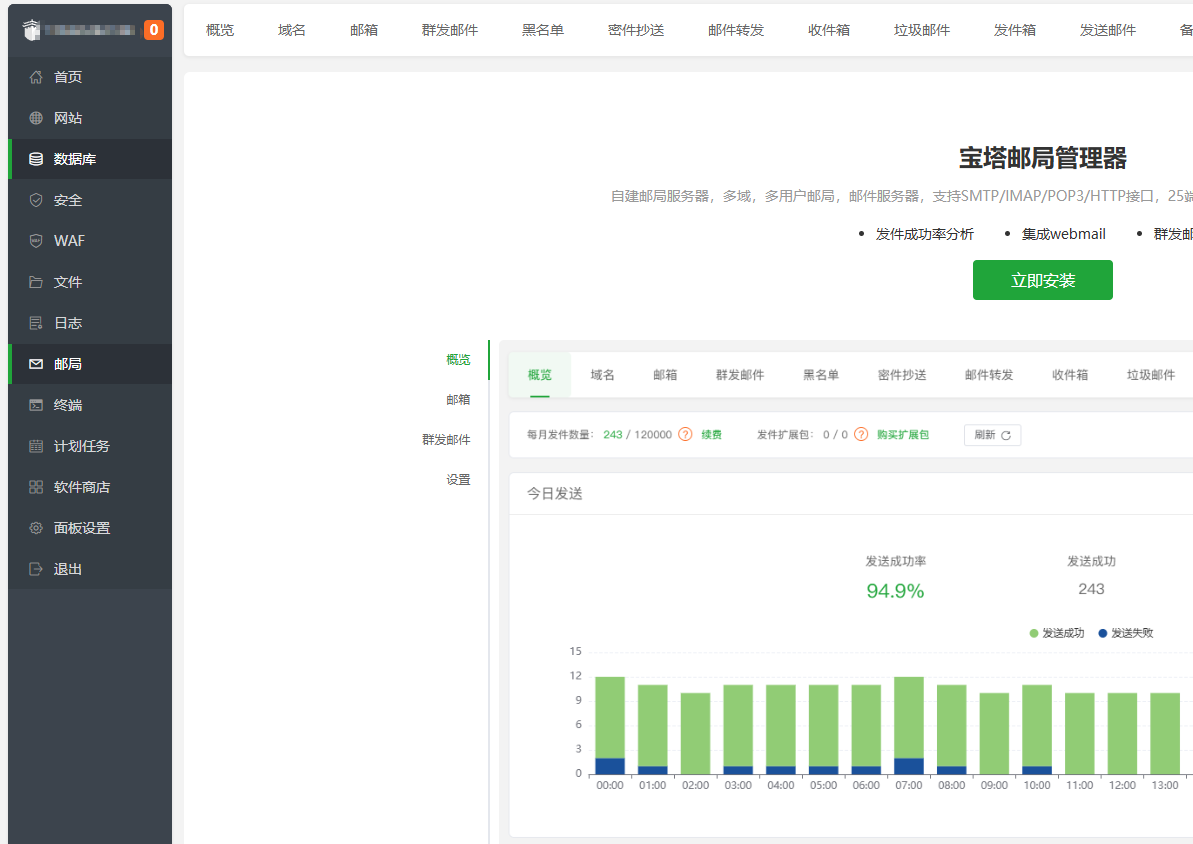Click the 安全 shield icon

pyautogui.click(x=36, y=200)
